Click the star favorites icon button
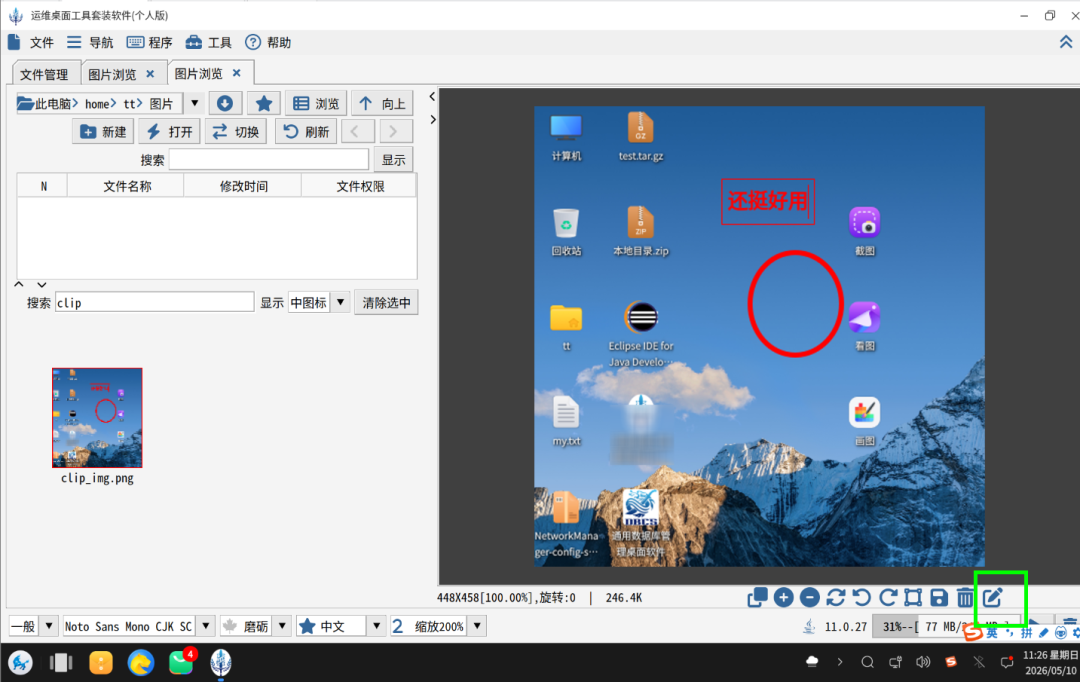 pyautogui.click(x=263, y=103)
